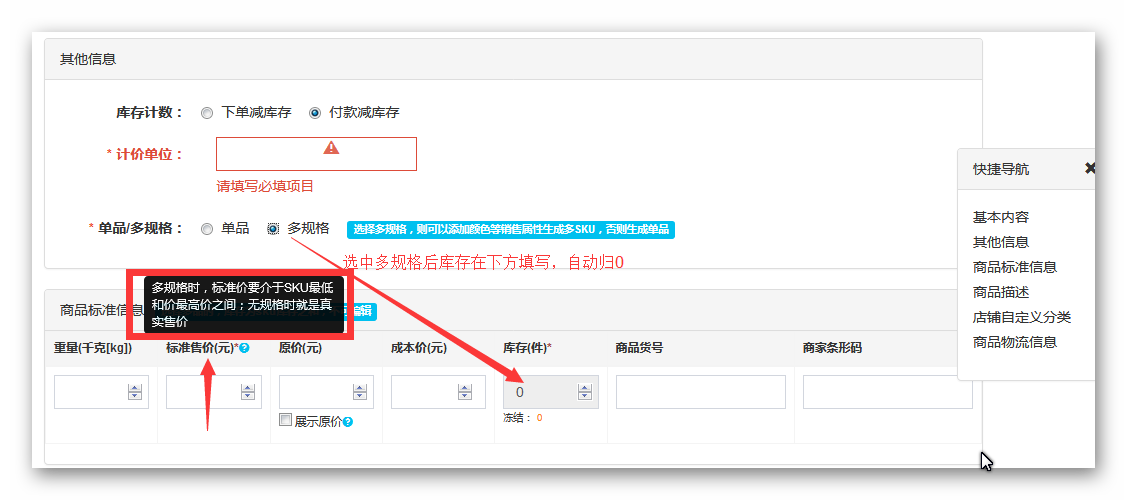
Task: Click warning icon in 计价单位 field
Action: pyautogui.click(x=331, y=147)
